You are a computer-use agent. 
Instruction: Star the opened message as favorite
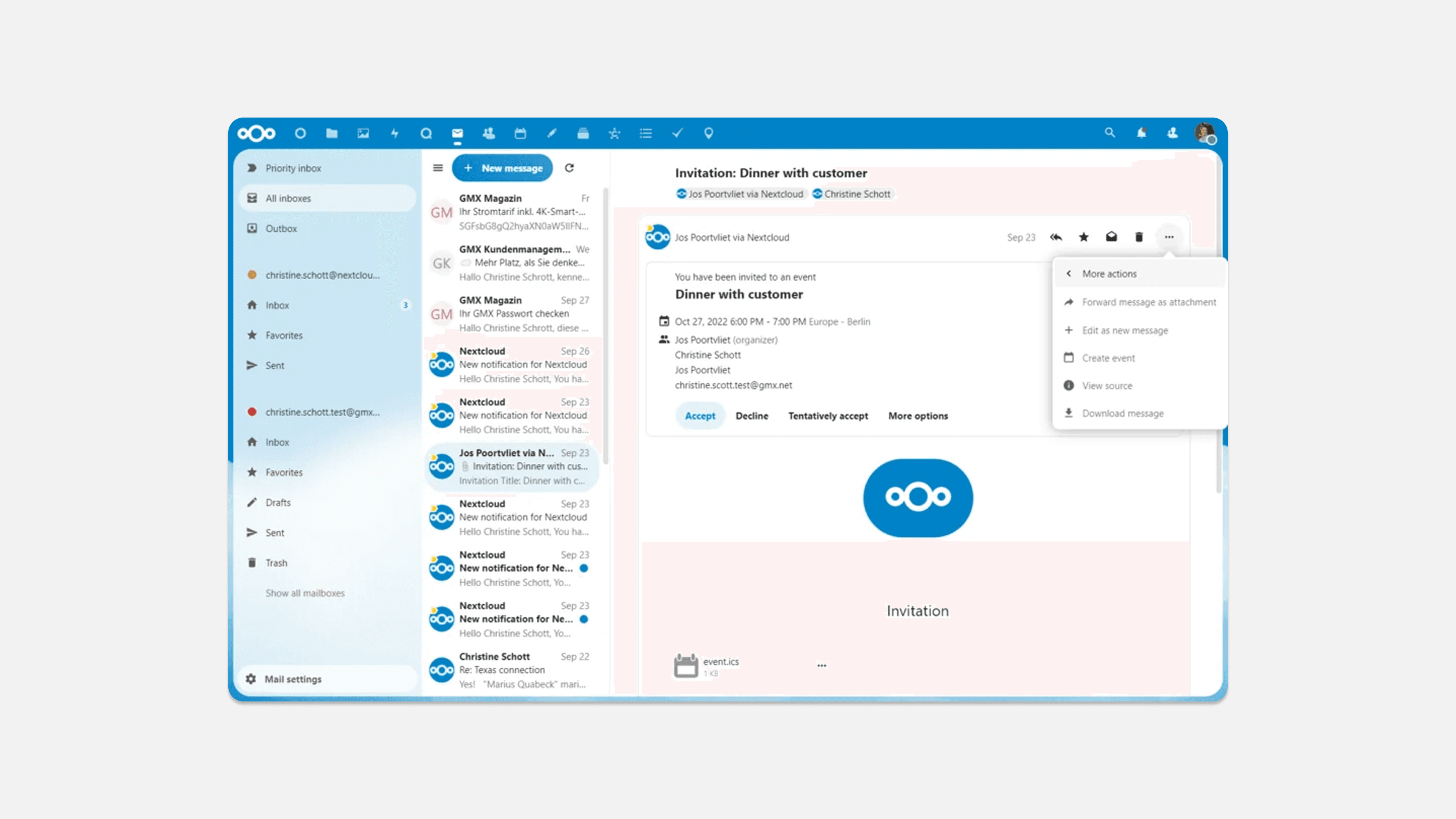click(x=1084, y=237)
